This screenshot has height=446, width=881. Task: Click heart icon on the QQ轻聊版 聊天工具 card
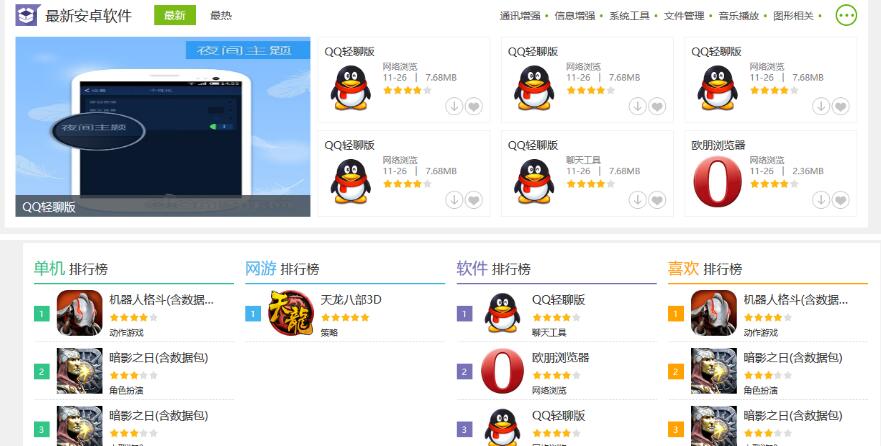657,199
